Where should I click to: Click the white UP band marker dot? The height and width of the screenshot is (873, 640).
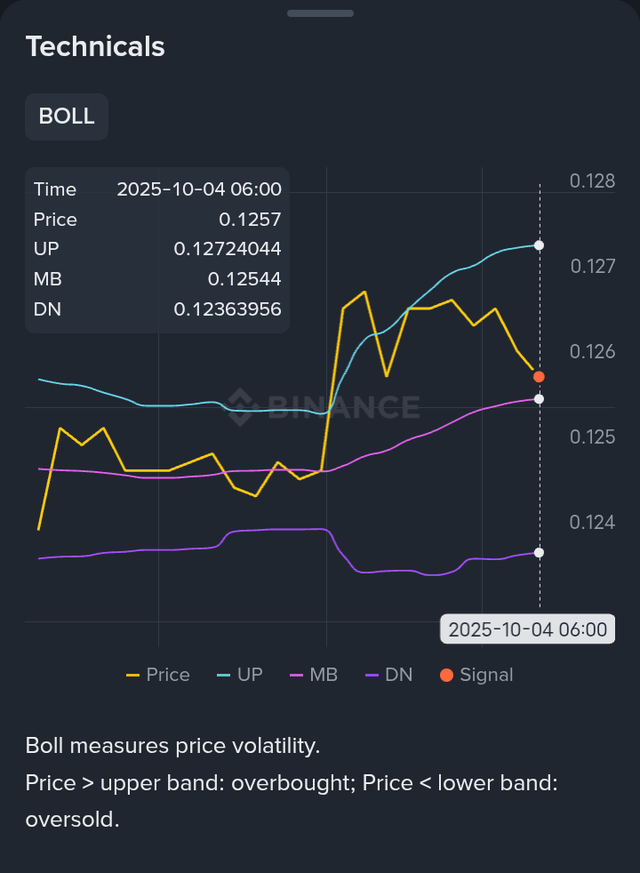tap(539, 245)
